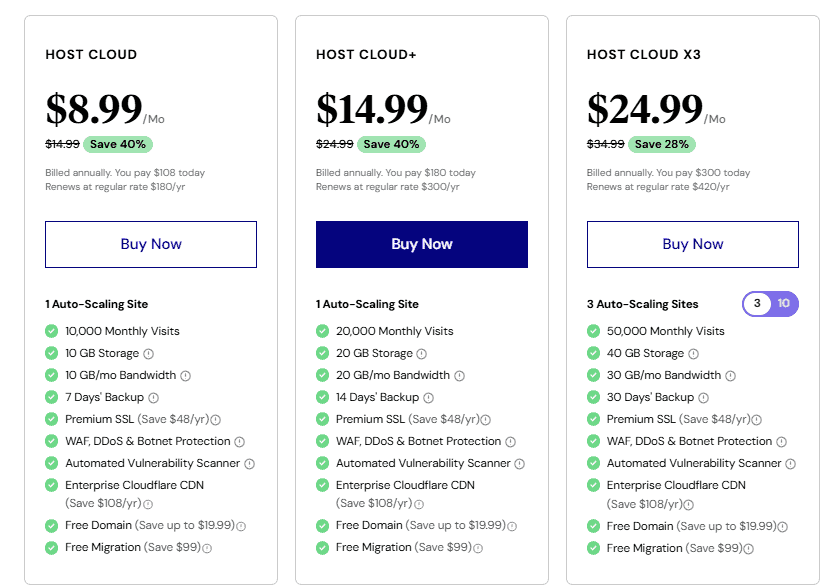Click the Save 28% badge on Host Cloud X3
The image size is (833, 588).
pos(660,144)
